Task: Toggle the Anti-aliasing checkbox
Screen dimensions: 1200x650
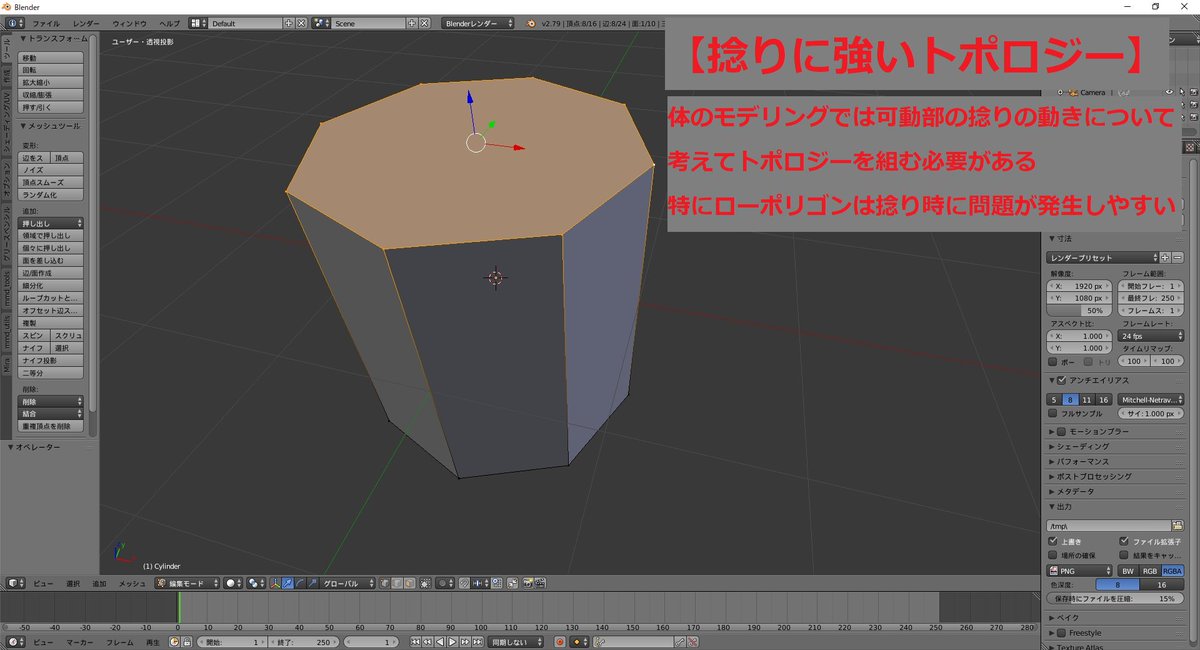Action: point(1062,380)
